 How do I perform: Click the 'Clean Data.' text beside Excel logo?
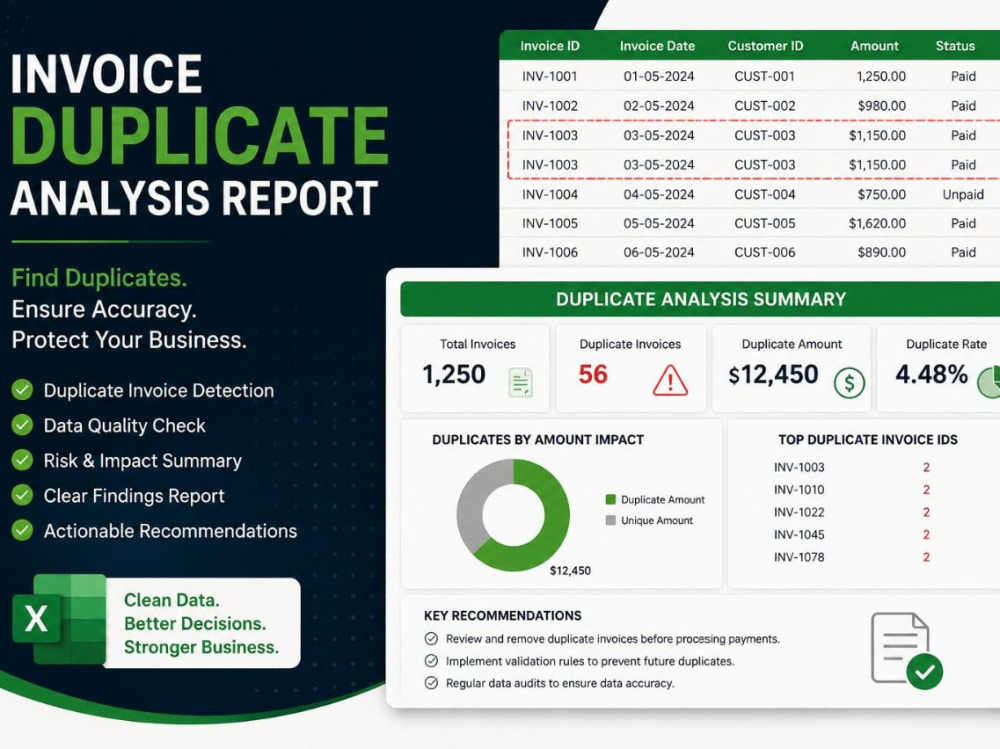tap(172, 600)
